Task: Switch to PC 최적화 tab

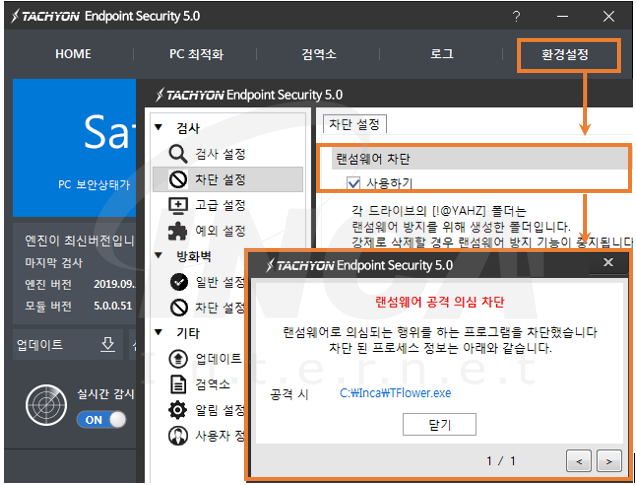Action: pos(196,54)
